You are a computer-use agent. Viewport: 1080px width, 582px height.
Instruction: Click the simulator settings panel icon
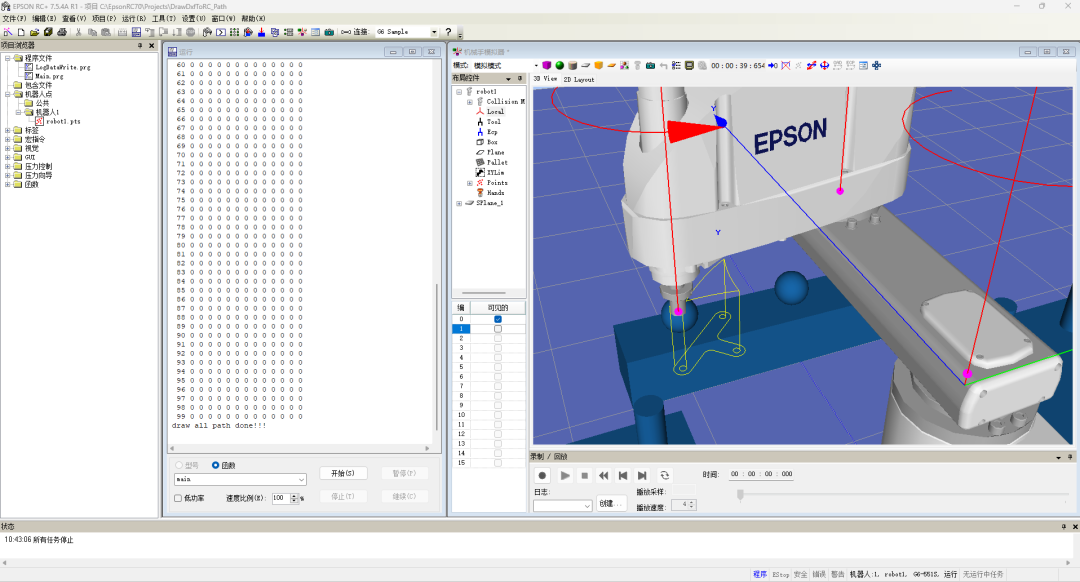[863, 65]
